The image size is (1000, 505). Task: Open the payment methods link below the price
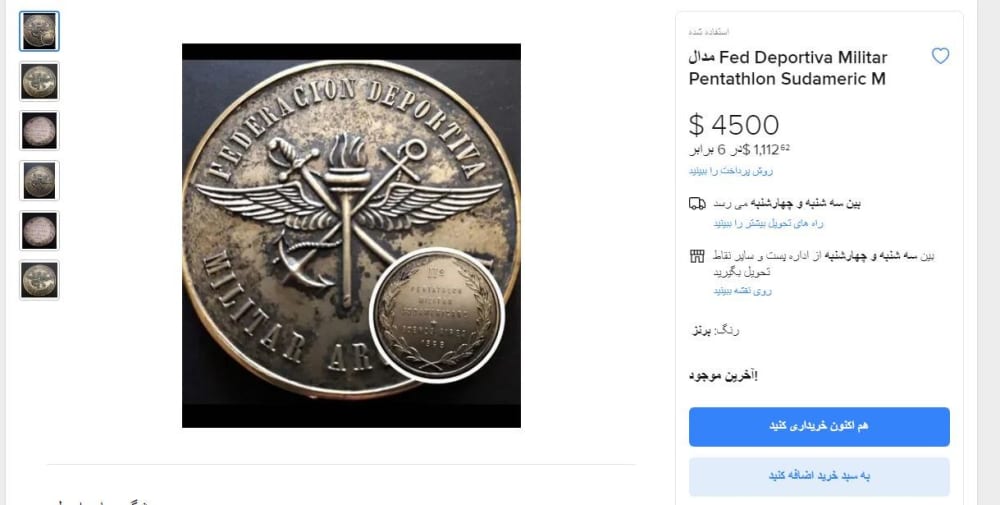(731, 171)
